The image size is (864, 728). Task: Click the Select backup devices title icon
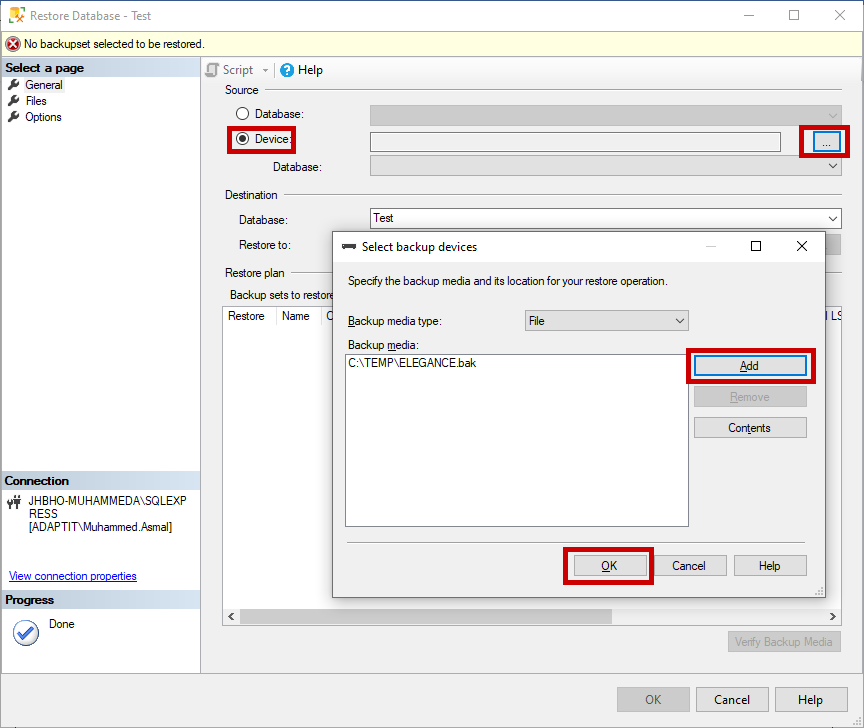[349, 246]
